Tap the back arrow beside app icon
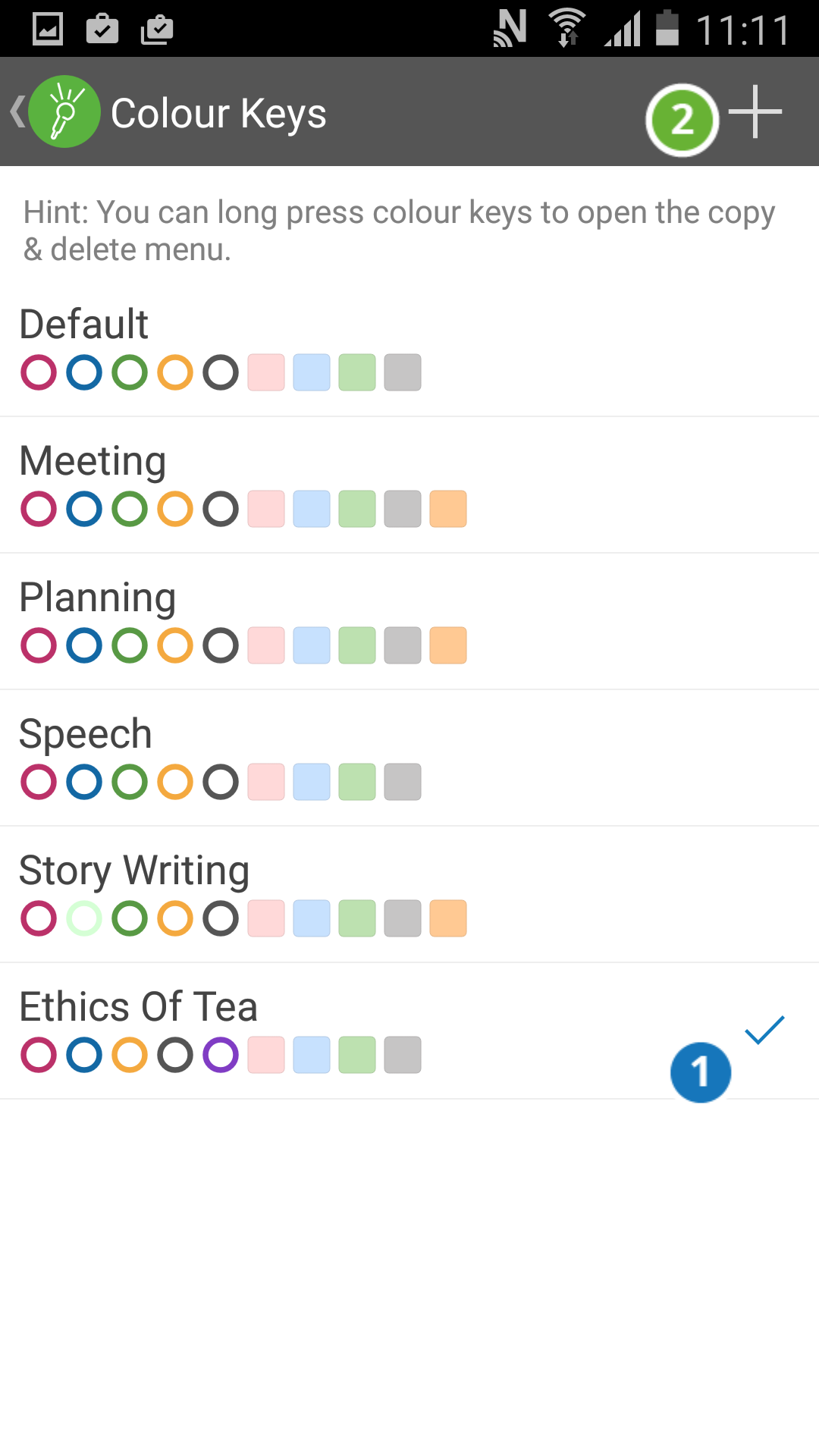The image size is (819, 1456). [x=17, y=111]
